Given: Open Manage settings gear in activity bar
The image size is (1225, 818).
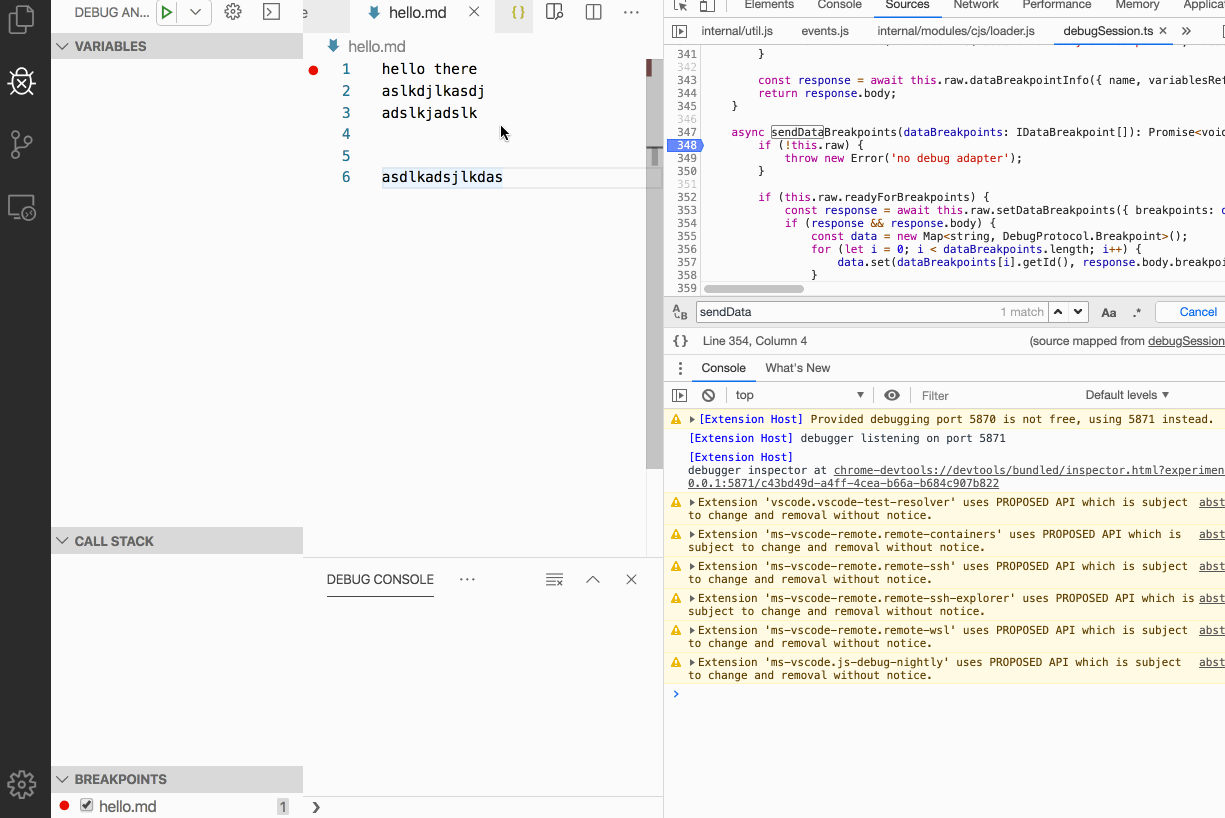Looking at the screenshot, I should (x=22, y=785).
